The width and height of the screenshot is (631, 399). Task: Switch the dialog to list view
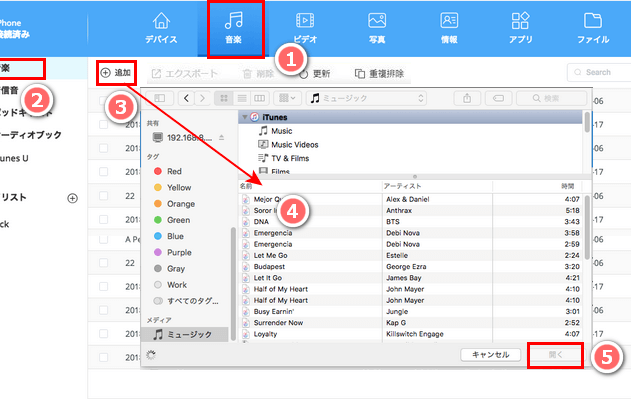click(242, 98)
